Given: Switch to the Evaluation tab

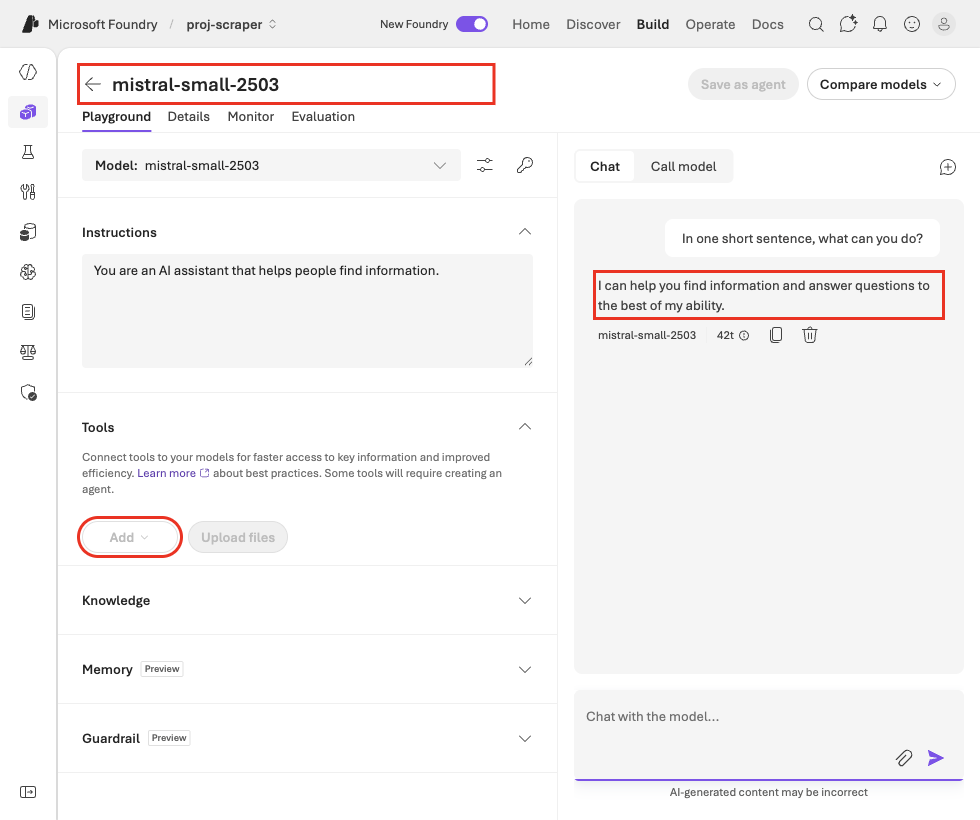Looking at the screenshot, I should (x=323, y=117).
